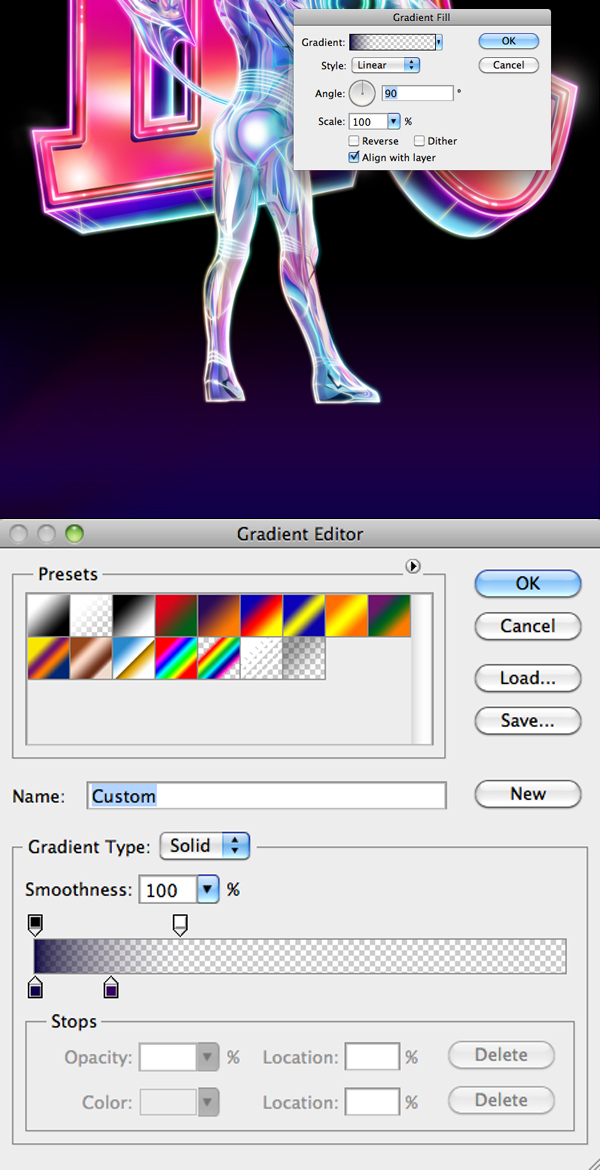Viewport: 600px width, 1170px height.
Task: Select the white opacity stop on gradient bar
Action: (x=179, y=925)
